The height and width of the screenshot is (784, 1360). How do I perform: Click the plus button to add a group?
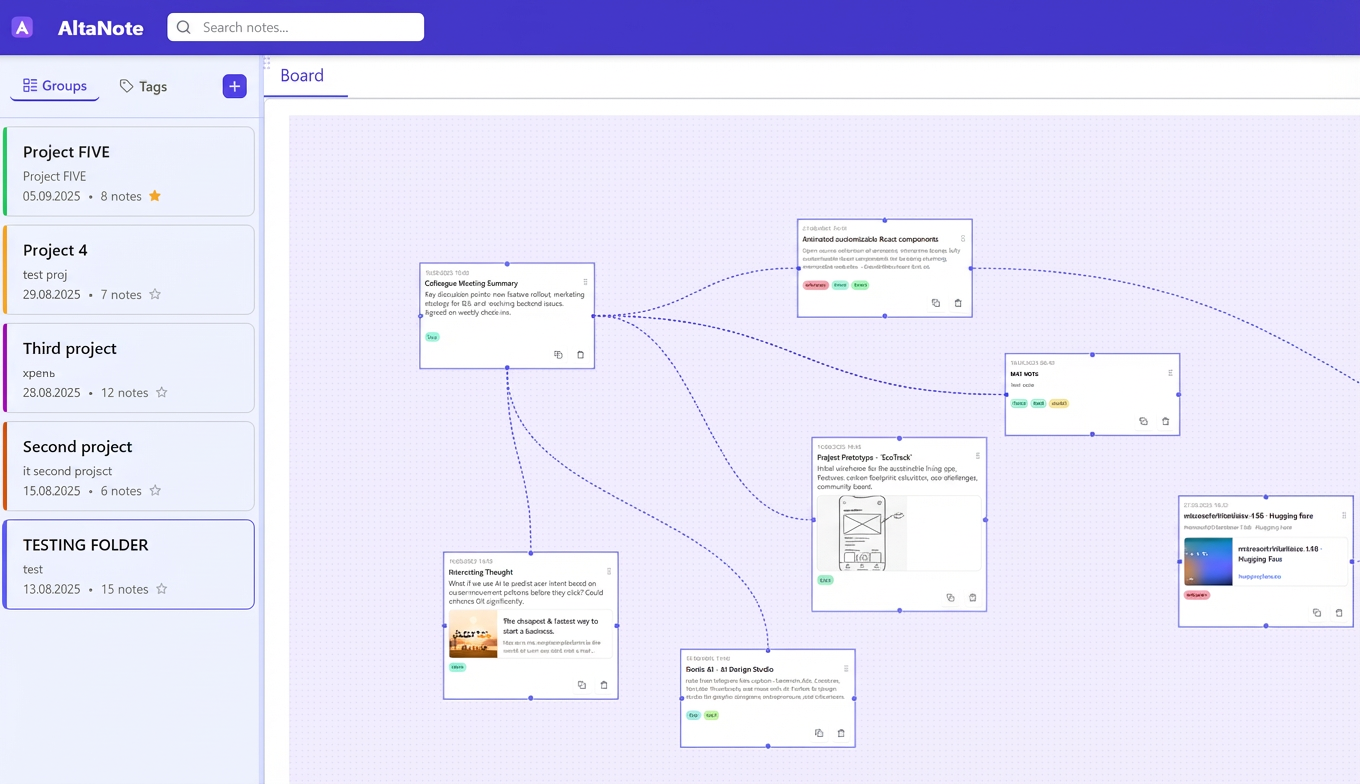click(234, 86)
